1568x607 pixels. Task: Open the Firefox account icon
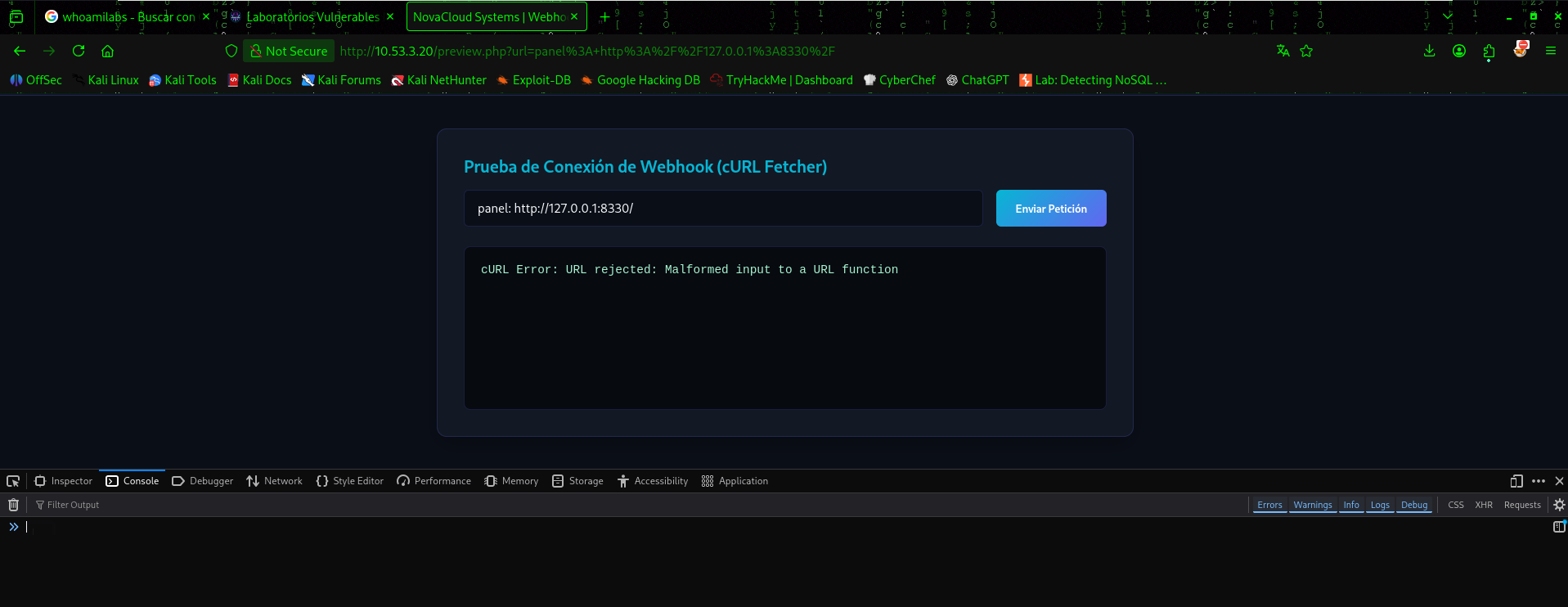1458,51
